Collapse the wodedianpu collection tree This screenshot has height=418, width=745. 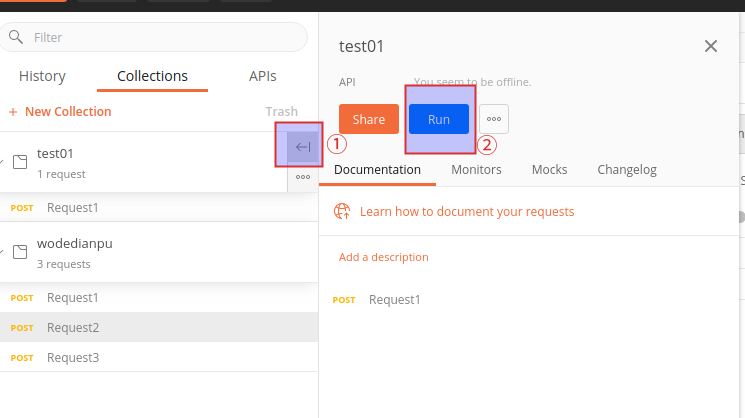(2, 252)
